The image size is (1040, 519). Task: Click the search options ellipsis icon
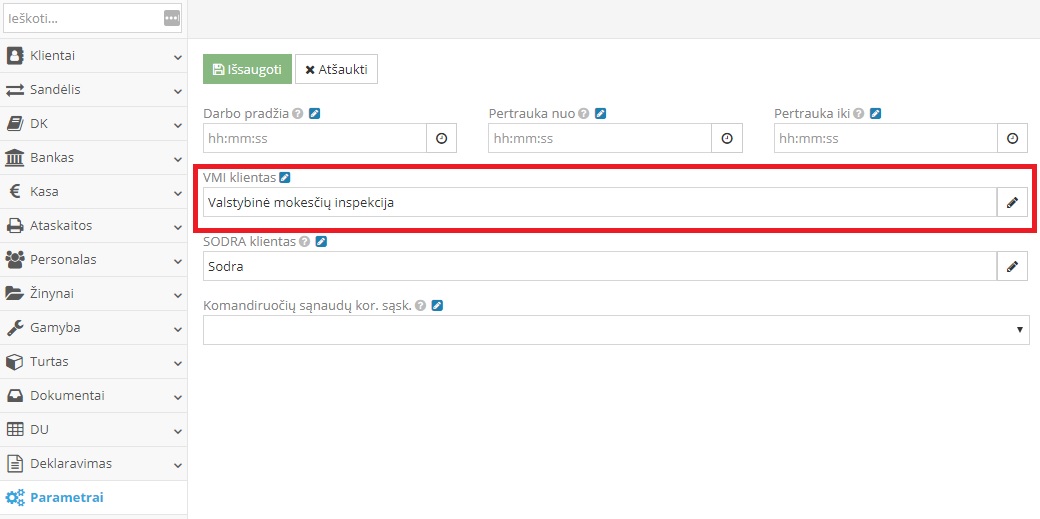(x=172, y=18)
